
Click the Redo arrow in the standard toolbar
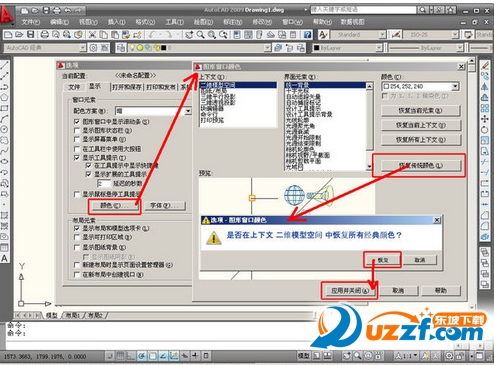[169, 35]
